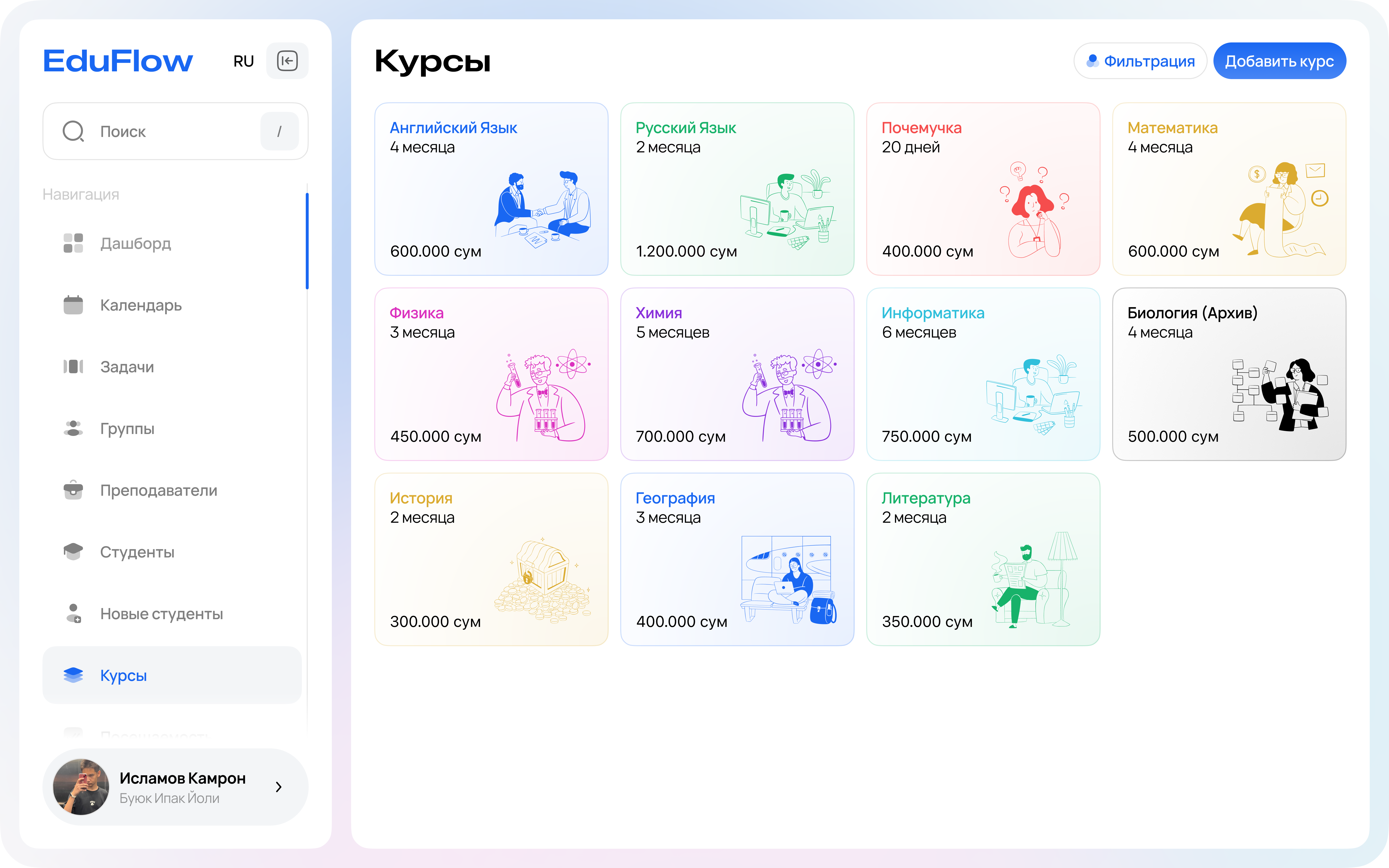Open the Химия course title

[x=658, y=313]
